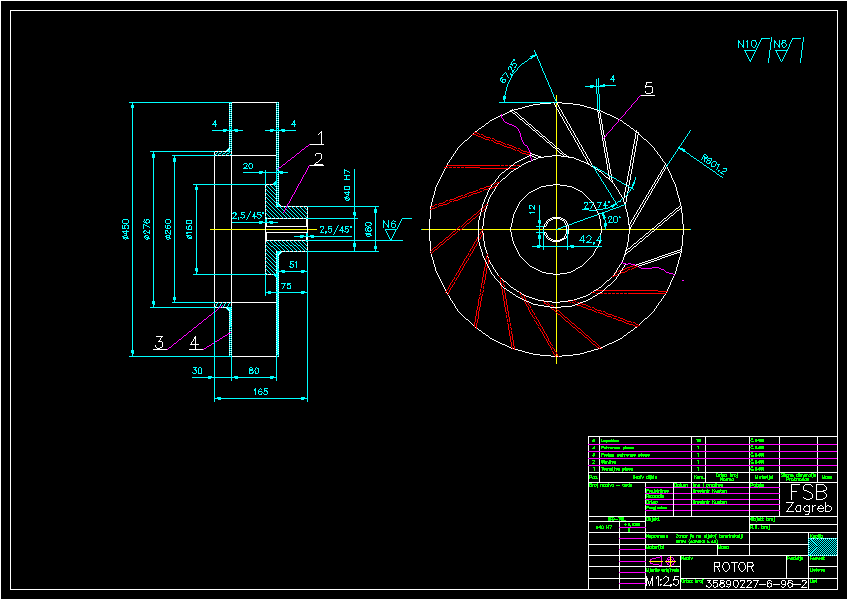Screen dimensions: 848x600
Task: Select balloon callout 3 near the hub
Action: pyautogui.click(x=158, y=343)
